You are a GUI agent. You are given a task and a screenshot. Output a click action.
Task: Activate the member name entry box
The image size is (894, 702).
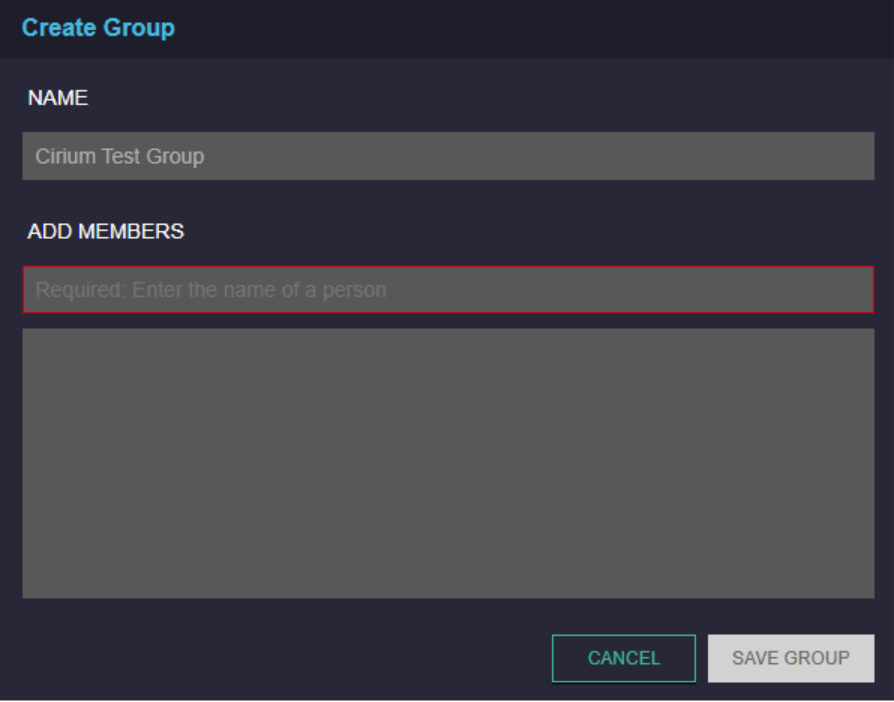point(448,290)
